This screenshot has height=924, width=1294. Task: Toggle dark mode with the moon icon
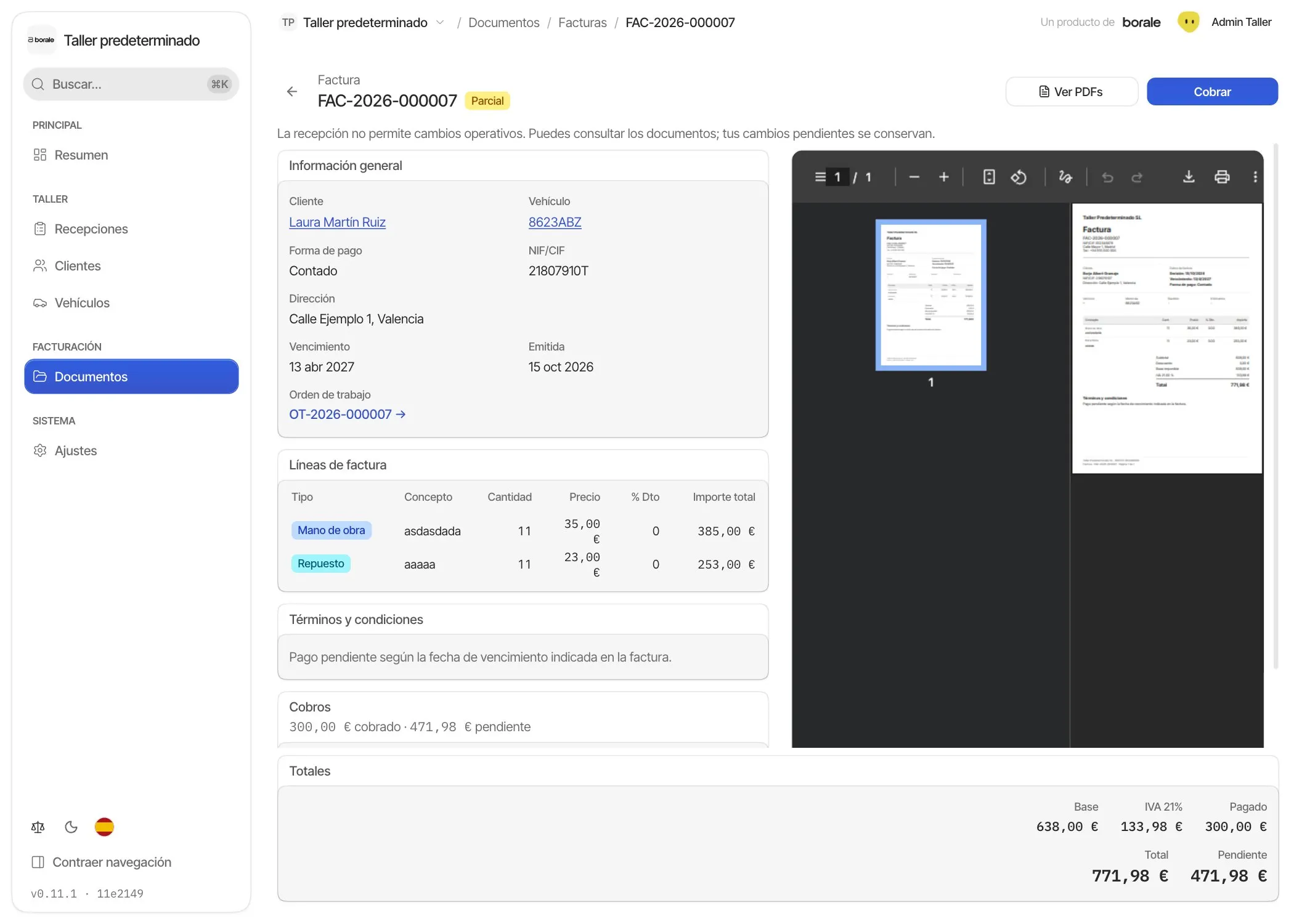pyautogui.click(x=71, y=827)
